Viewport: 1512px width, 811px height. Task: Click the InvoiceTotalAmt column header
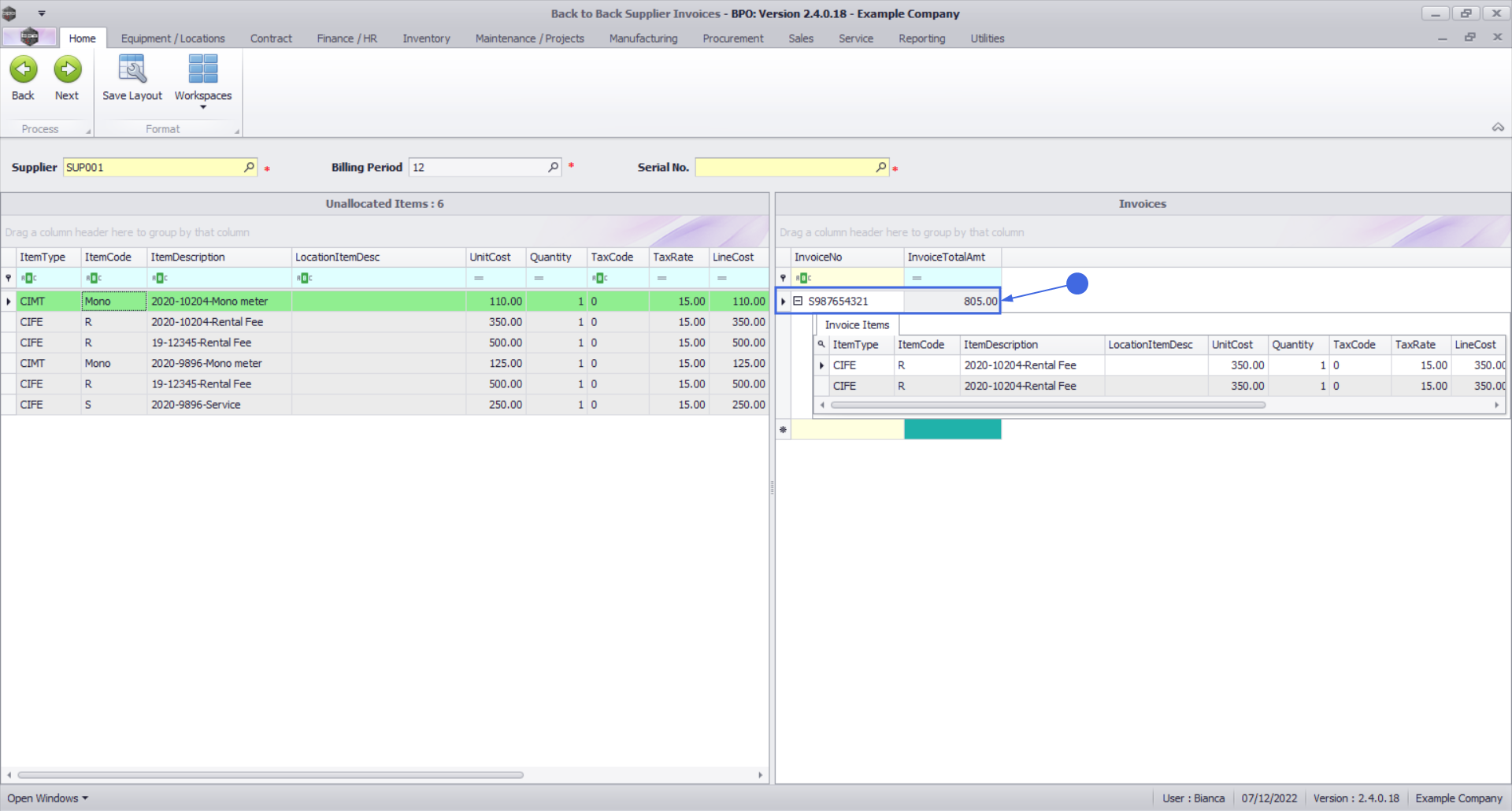click(946, 257)
